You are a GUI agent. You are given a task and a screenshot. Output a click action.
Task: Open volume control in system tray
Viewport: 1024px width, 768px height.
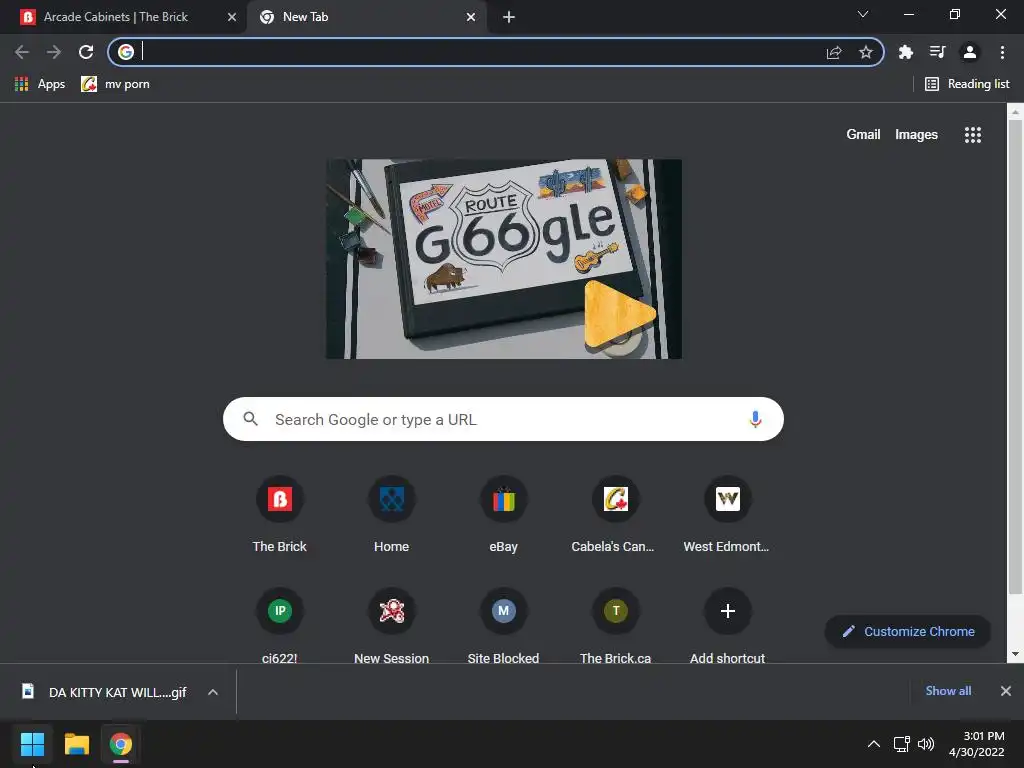click(x=926, y=744)
